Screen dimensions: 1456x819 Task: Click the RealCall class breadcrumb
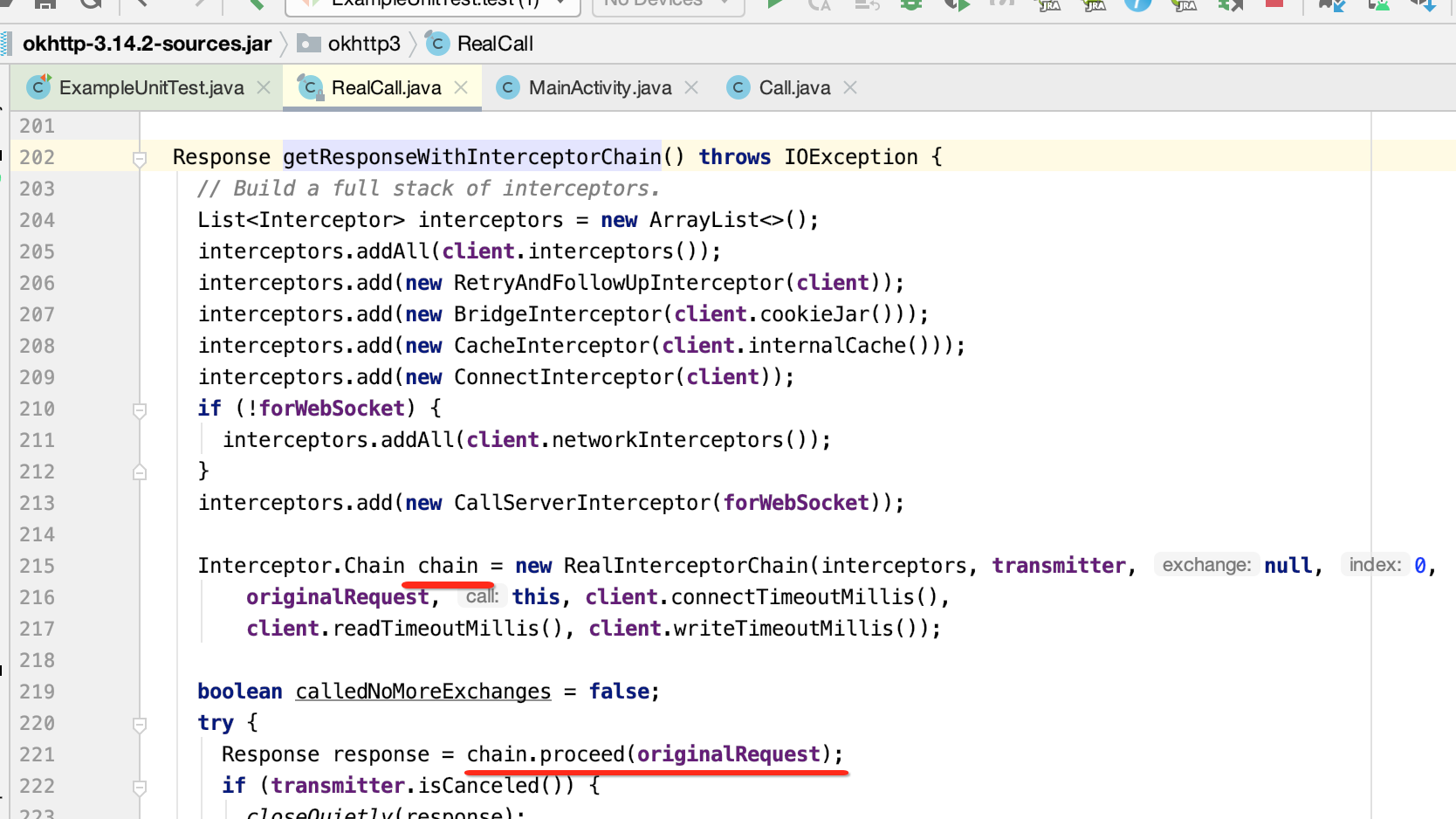[495, 44]
